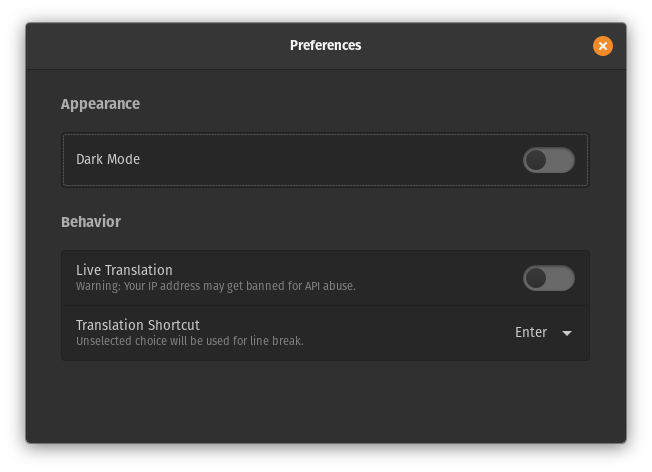The height and width of the screenshot is (472, 652).
Task: Open the Translation Shortcut dropdown arrow
Action: [x=567, y=333]
